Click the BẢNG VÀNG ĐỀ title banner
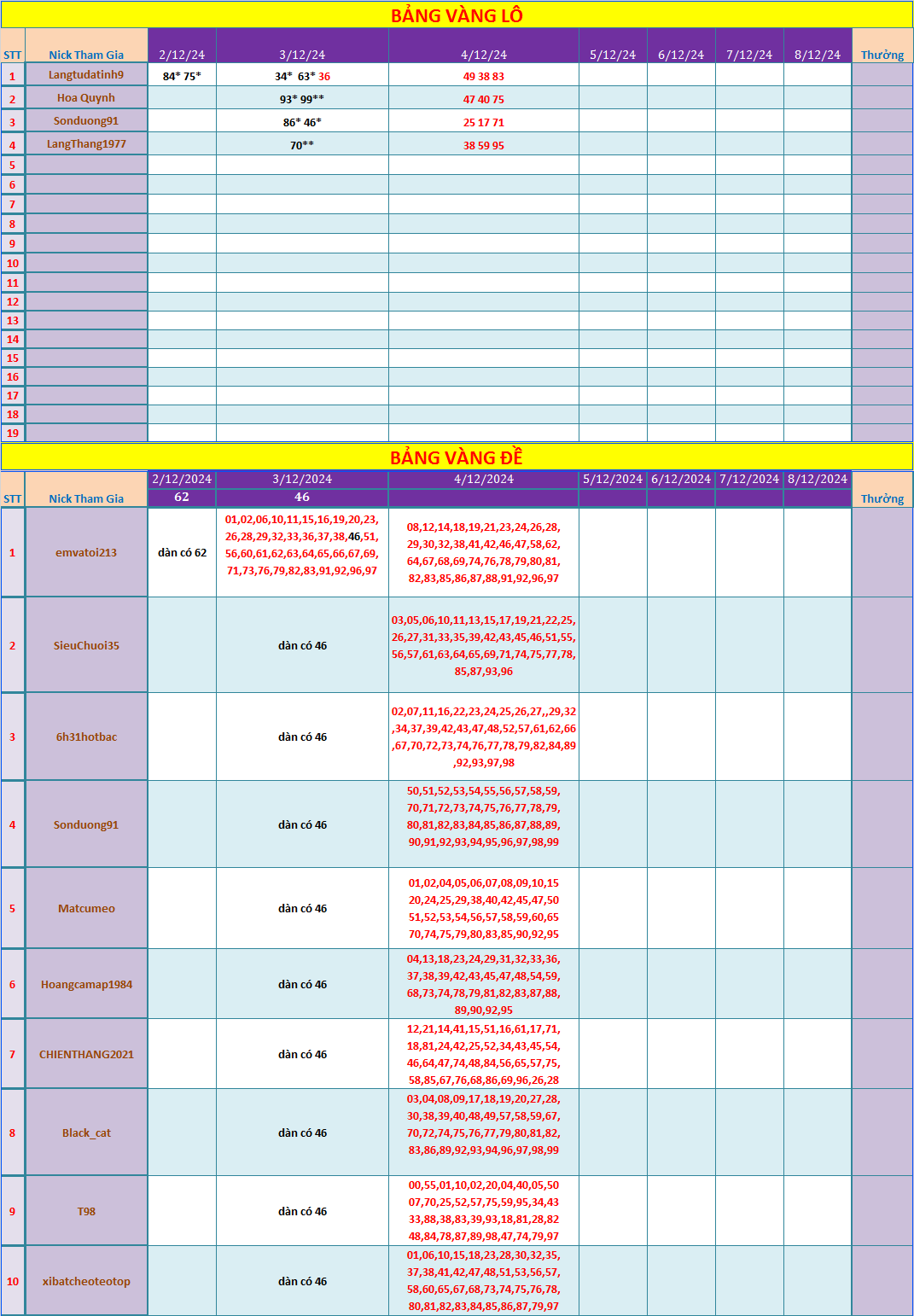The width and height of the screenshot is (914, 1316). point(457,457)
